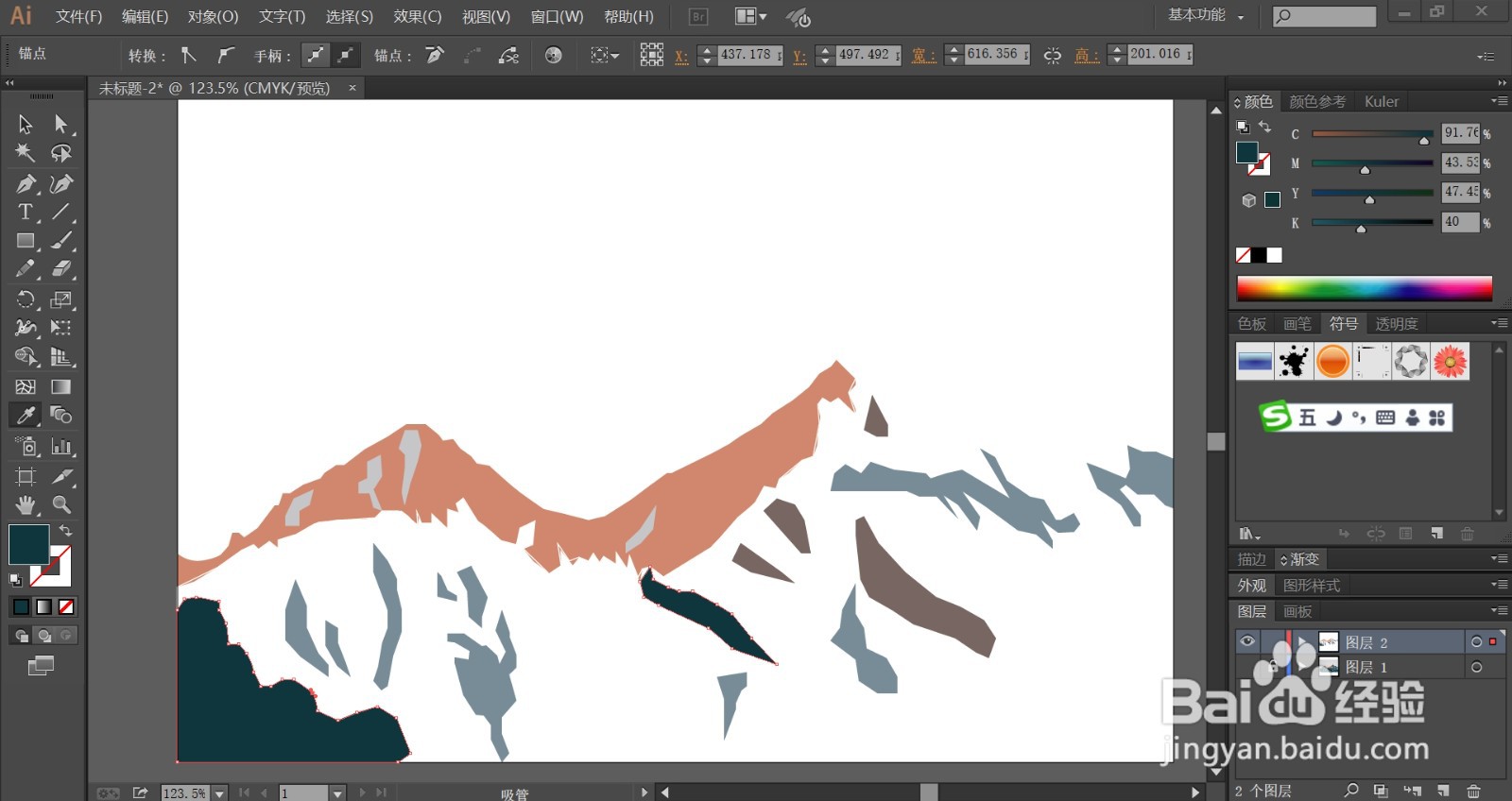
Task: Select the Pencil tool
Action: tap(26, 269)
